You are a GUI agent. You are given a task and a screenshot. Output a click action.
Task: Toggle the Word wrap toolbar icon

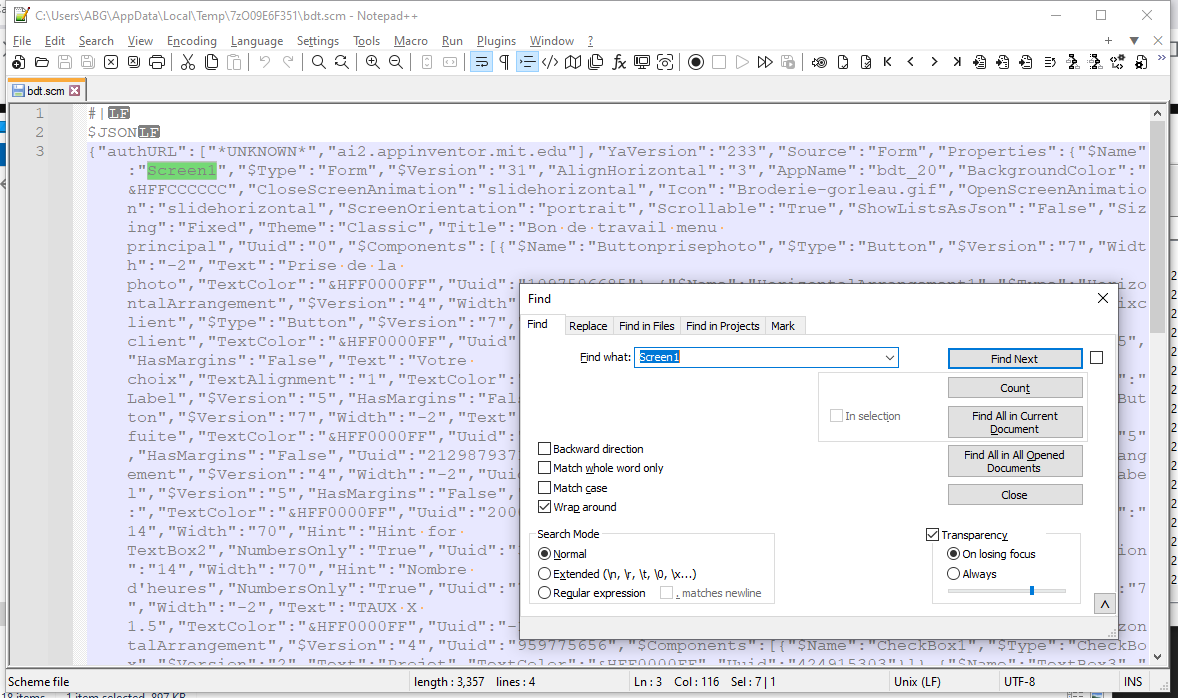[x=481, y=62]
